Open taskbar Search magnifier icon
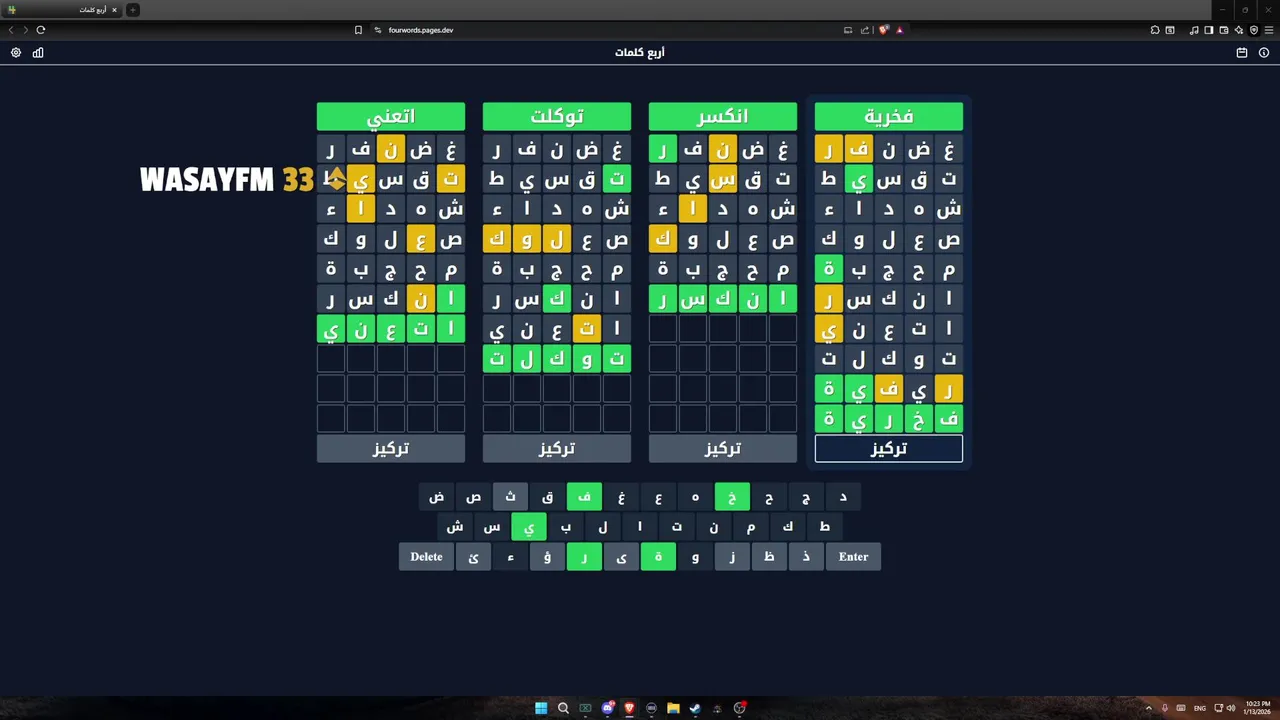Image resolution: width=1280 pixels, height=720 pixels. [x=563, y=708]
